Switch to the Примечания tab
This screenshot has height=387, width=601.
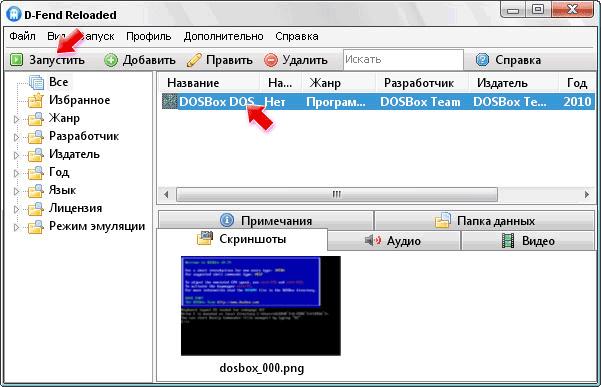pyautogui.click(x=266, y=221)
